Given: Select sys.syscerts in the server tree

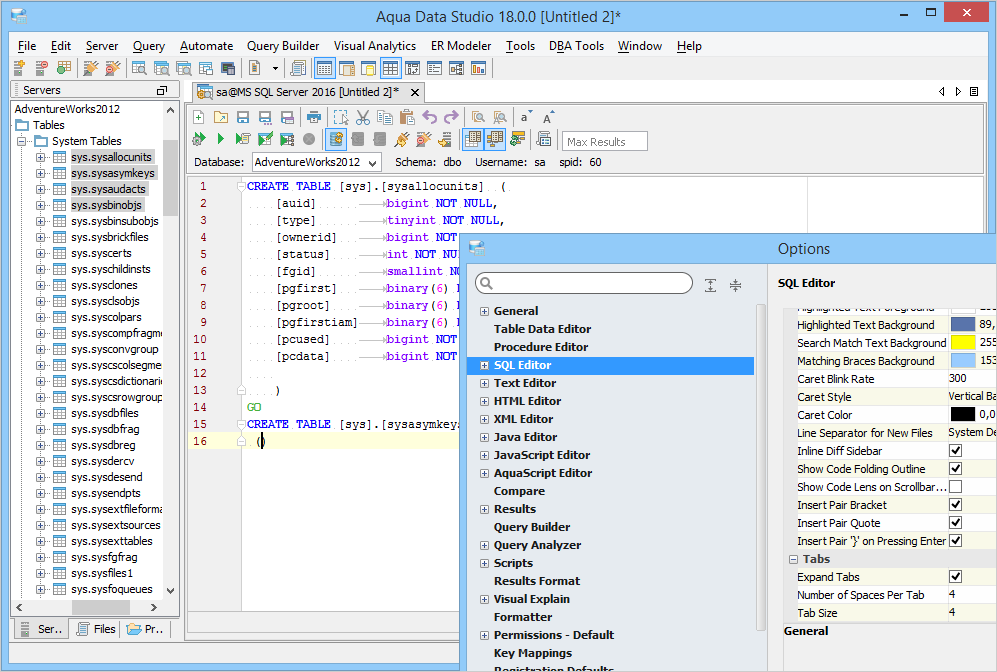Looking at the screenshot, I should click(101, 253).
